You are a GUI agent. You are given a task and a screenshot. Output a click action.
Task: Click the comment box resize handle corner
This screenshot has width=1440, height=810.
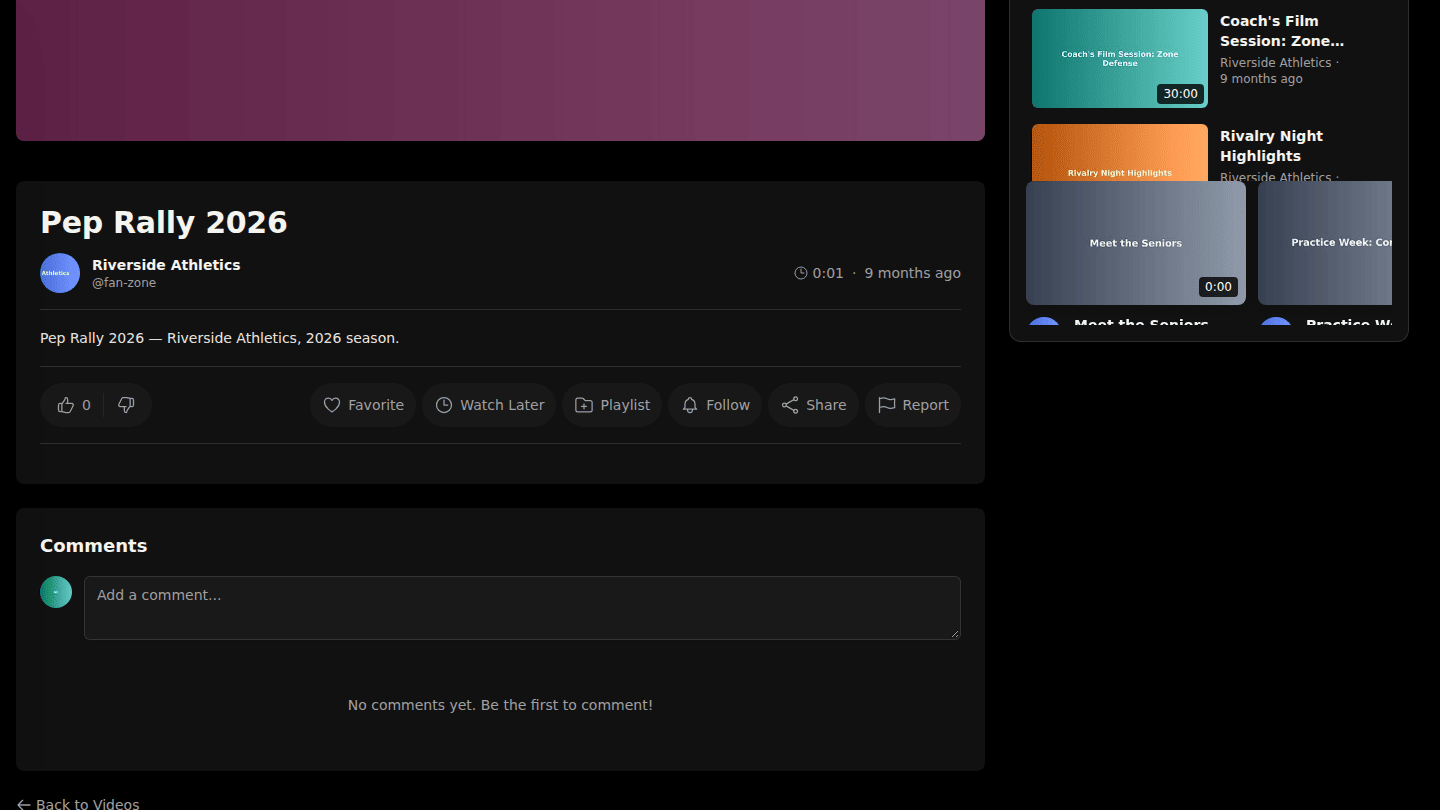click(954, 633)
